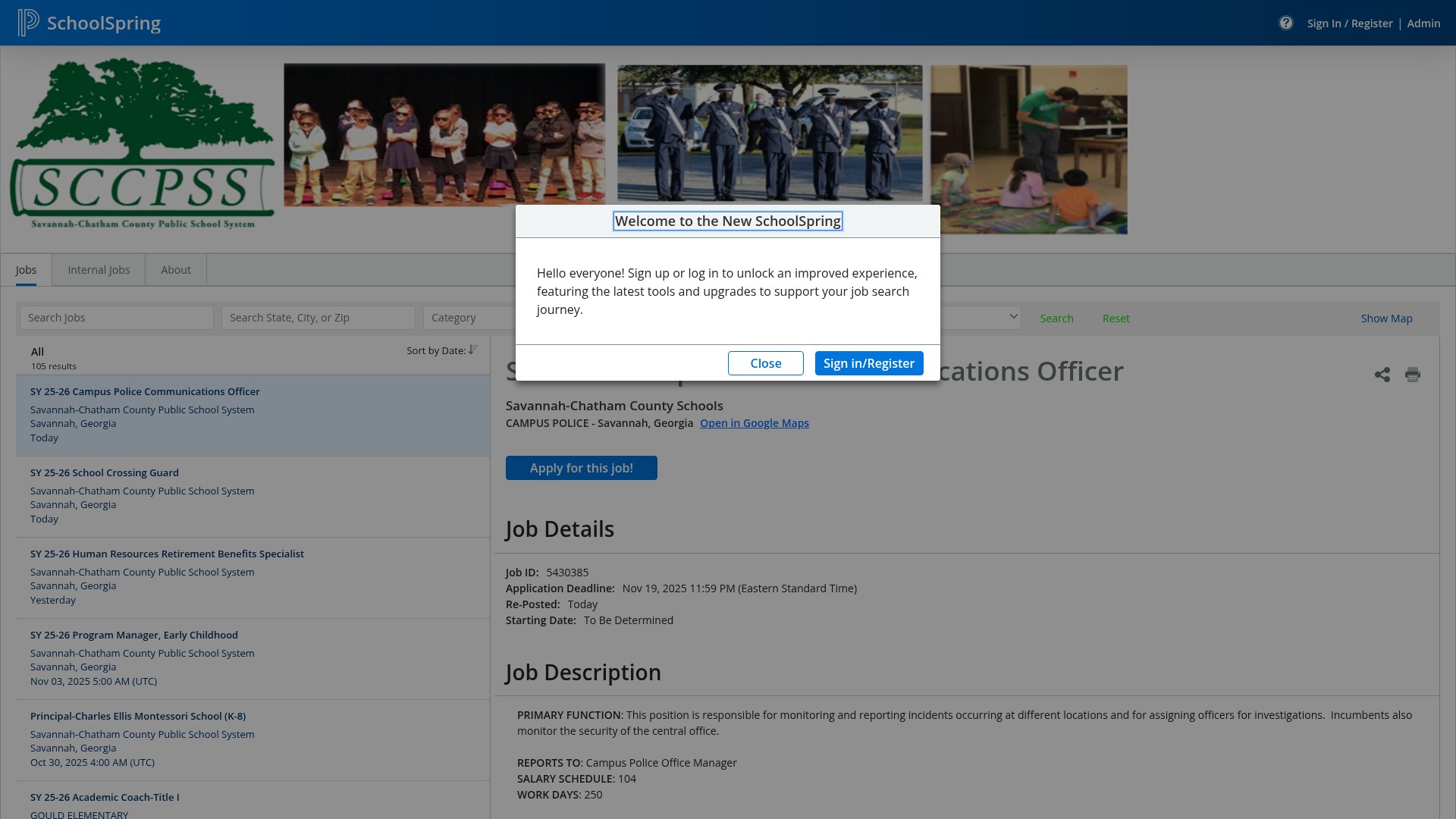Click the SchoolSpring logo icon

click(28, 23)
